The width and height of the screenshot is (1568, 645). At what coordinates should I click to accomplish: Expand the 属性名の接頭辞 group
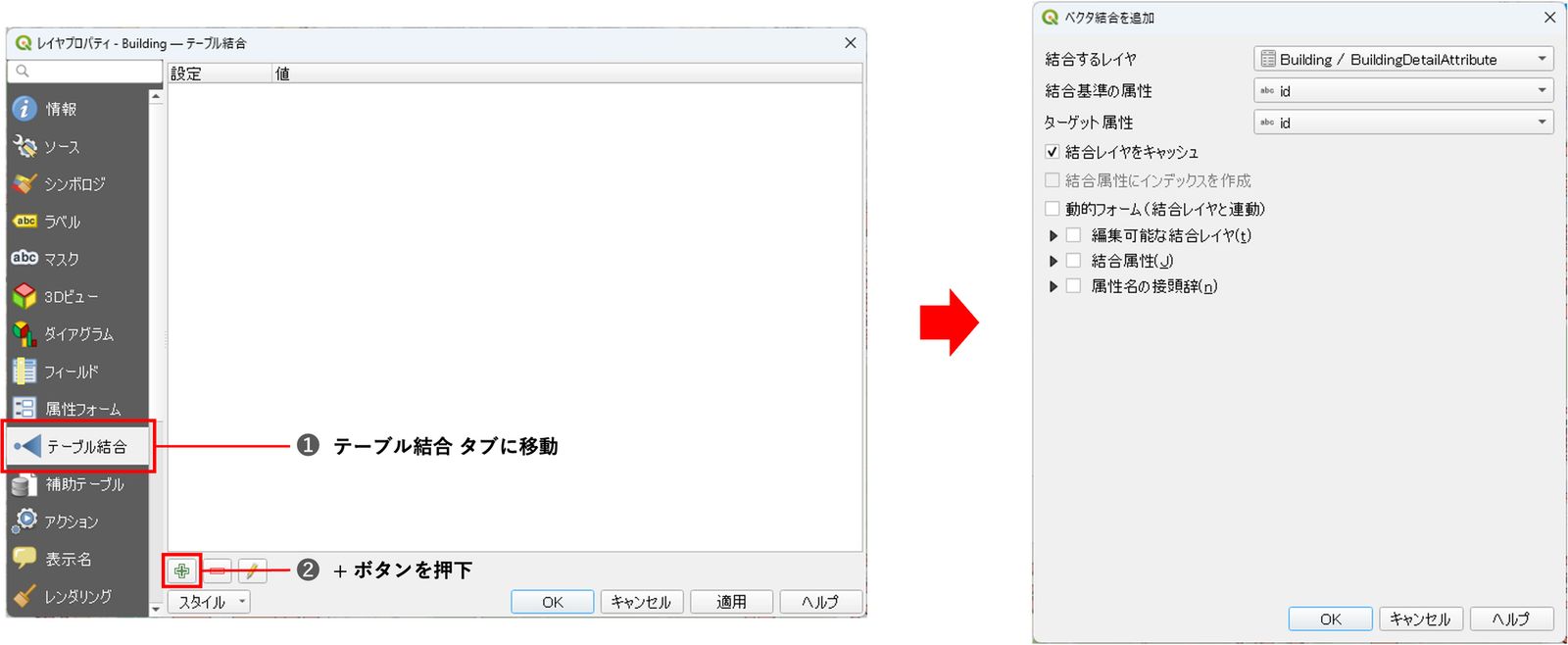tap(1053, 286)
